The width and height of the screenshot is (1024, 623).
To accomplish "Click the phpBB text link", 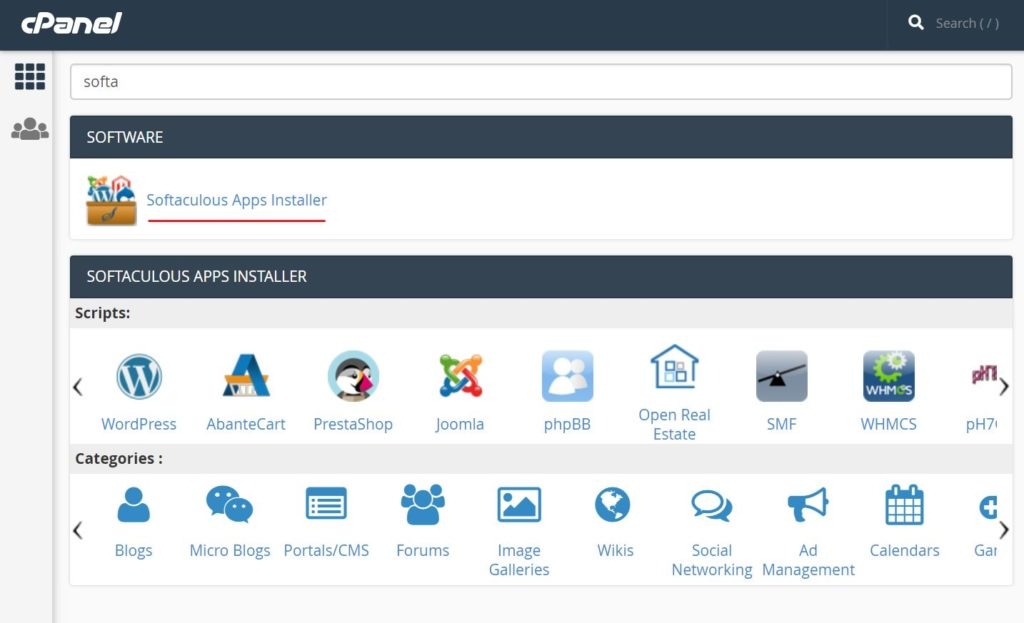I will click(568, 424).
